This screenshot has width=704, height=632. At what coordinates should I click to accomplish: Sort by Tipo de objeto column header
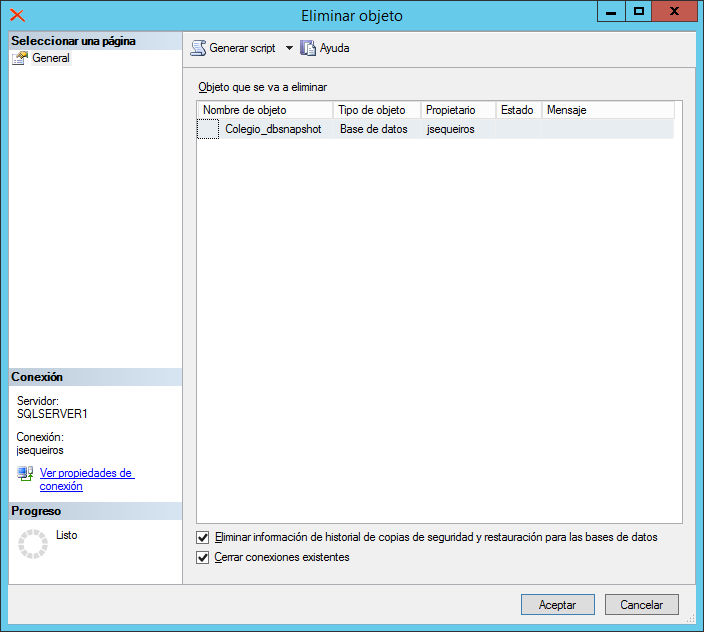(377, 110)
